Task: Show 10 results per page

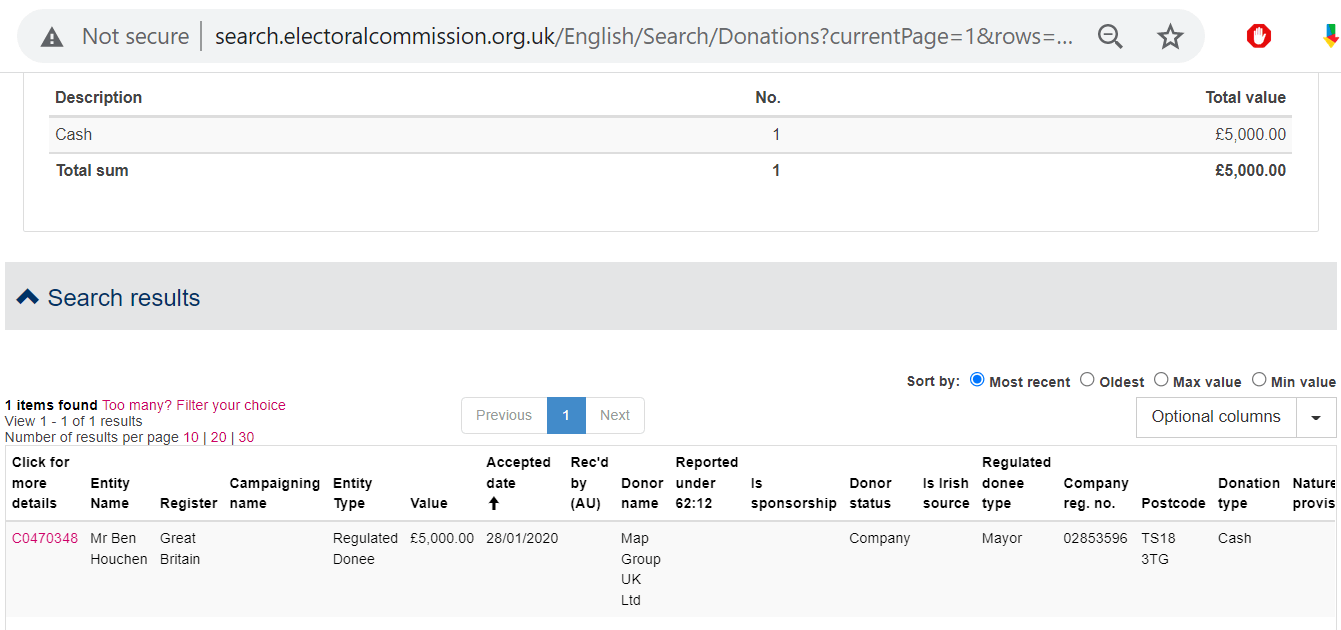Action: tap(191, 437)
